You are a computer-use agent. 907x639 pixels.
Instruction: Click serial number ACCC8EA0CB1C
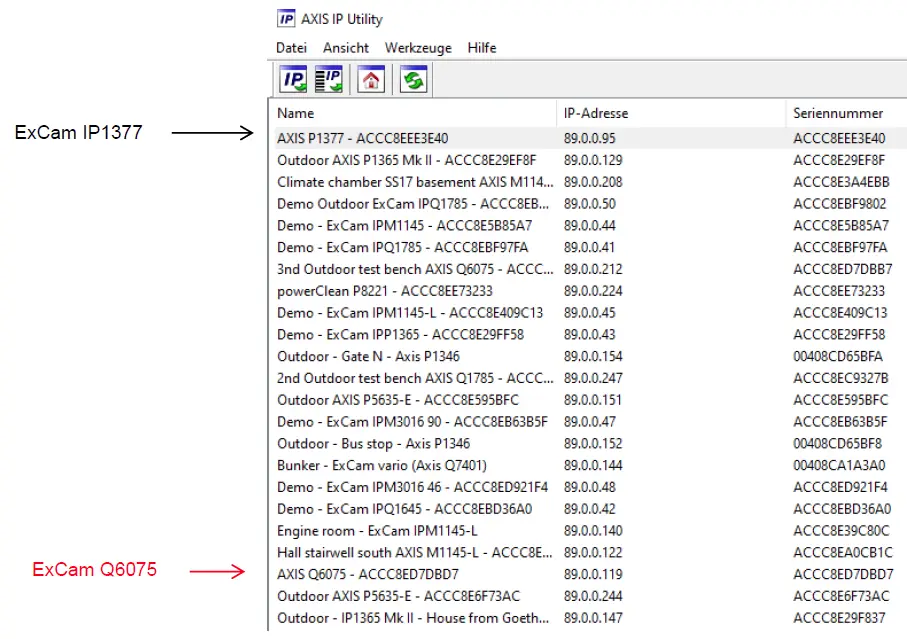pos(843,553)
